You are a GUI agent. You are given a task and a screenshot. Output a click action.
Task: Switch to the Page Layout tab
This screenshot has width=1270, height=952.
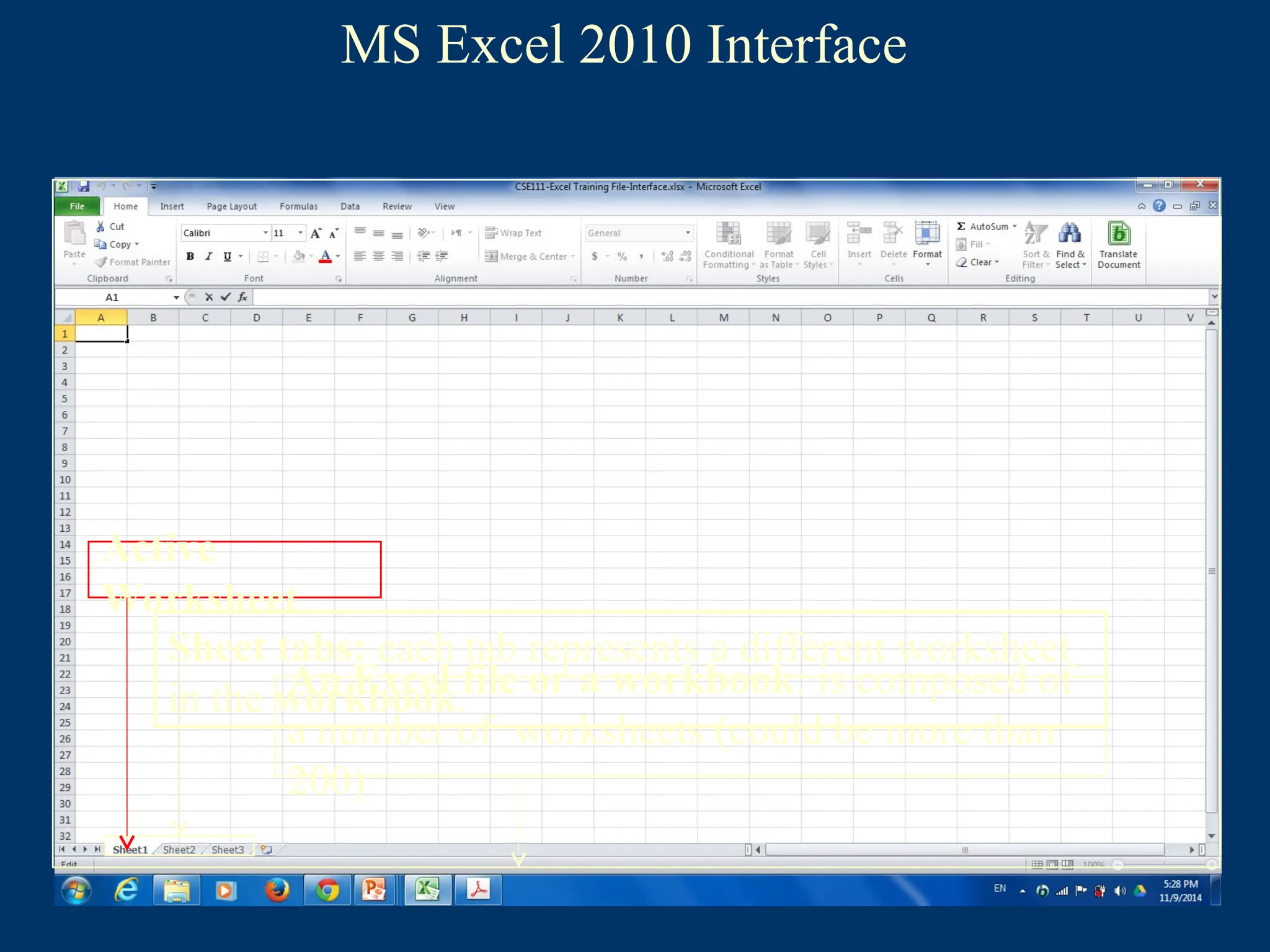click(231, 206)
